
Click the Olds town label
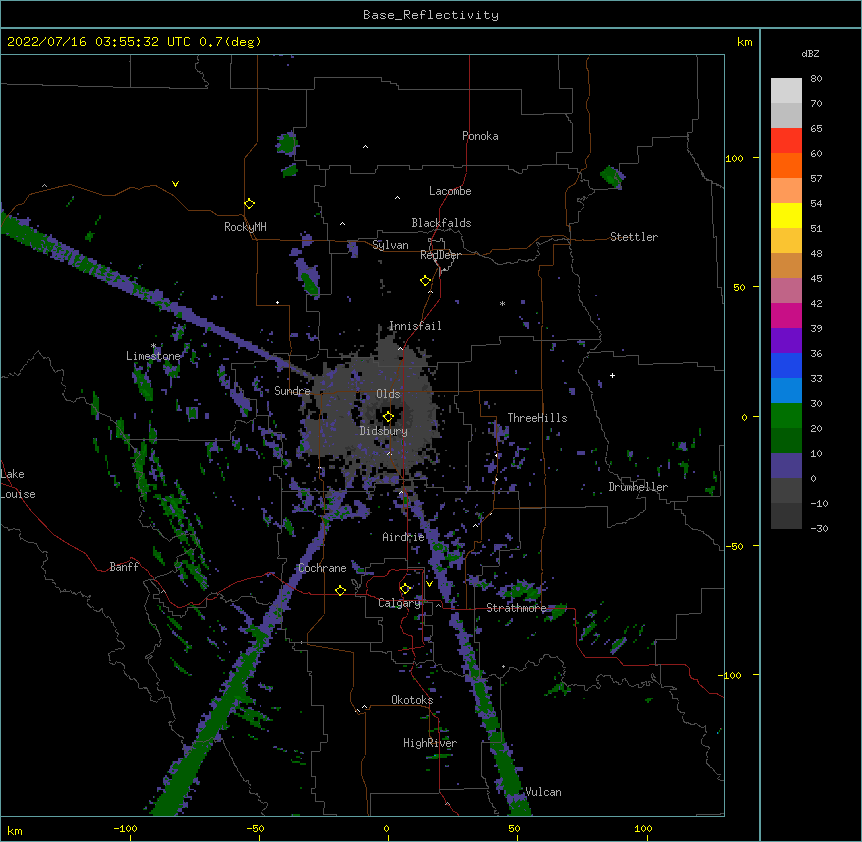coord(388,394)
